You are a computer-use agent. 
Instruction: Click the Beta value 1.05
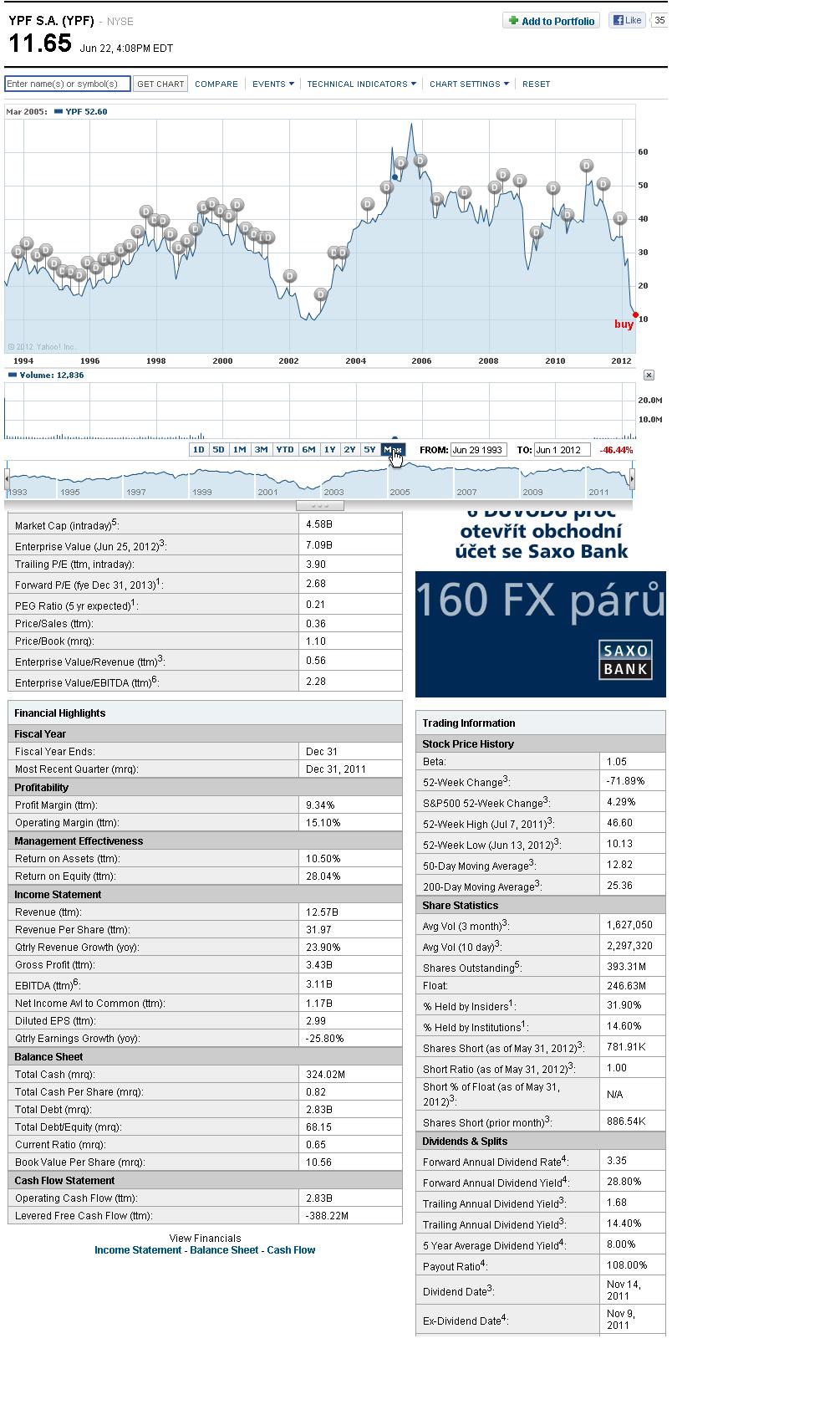(617, 762)
